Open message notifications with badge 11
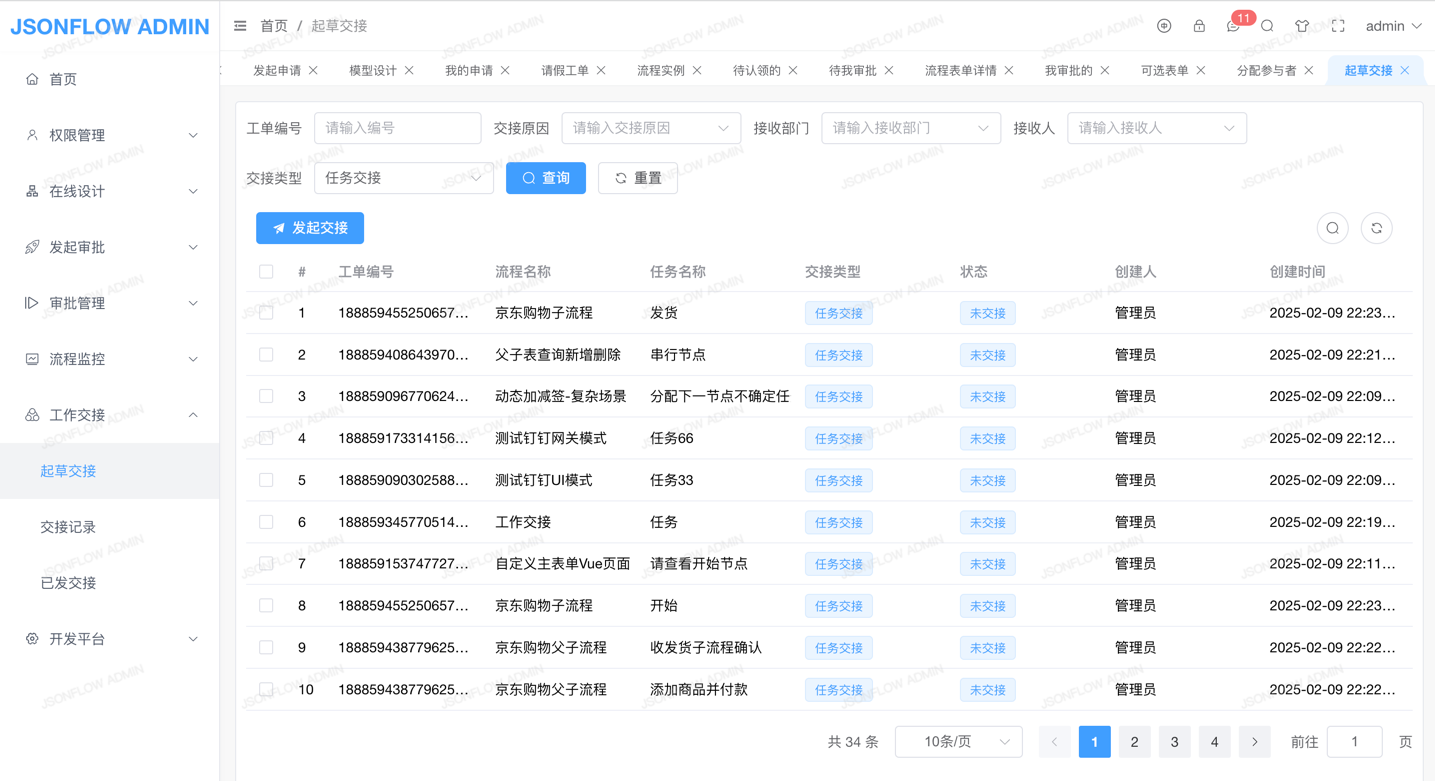1435x781 pixels. pos(1234,26)
